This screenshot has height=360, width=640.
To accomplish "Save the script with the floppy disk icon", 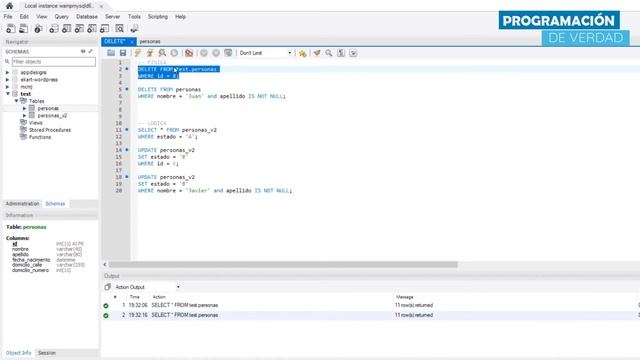I will tap(123, 53).
